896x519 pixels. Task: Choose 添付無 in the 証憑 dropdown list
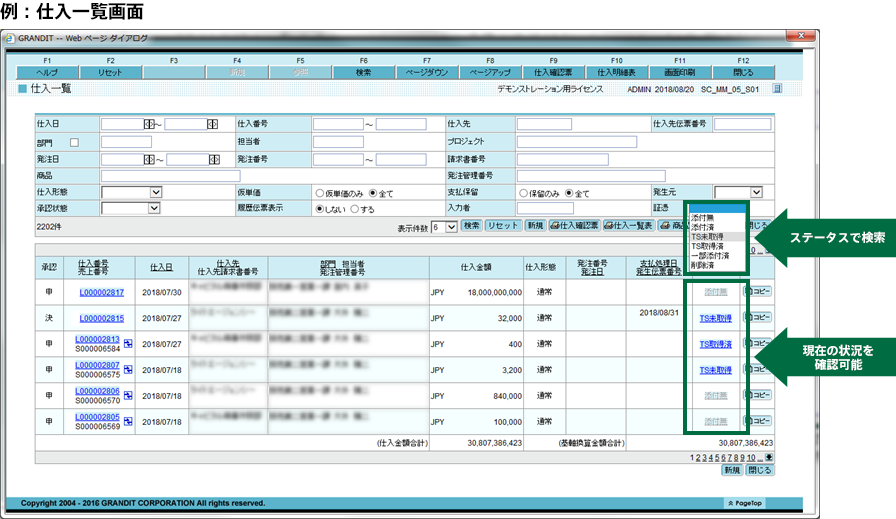point(702,218)
